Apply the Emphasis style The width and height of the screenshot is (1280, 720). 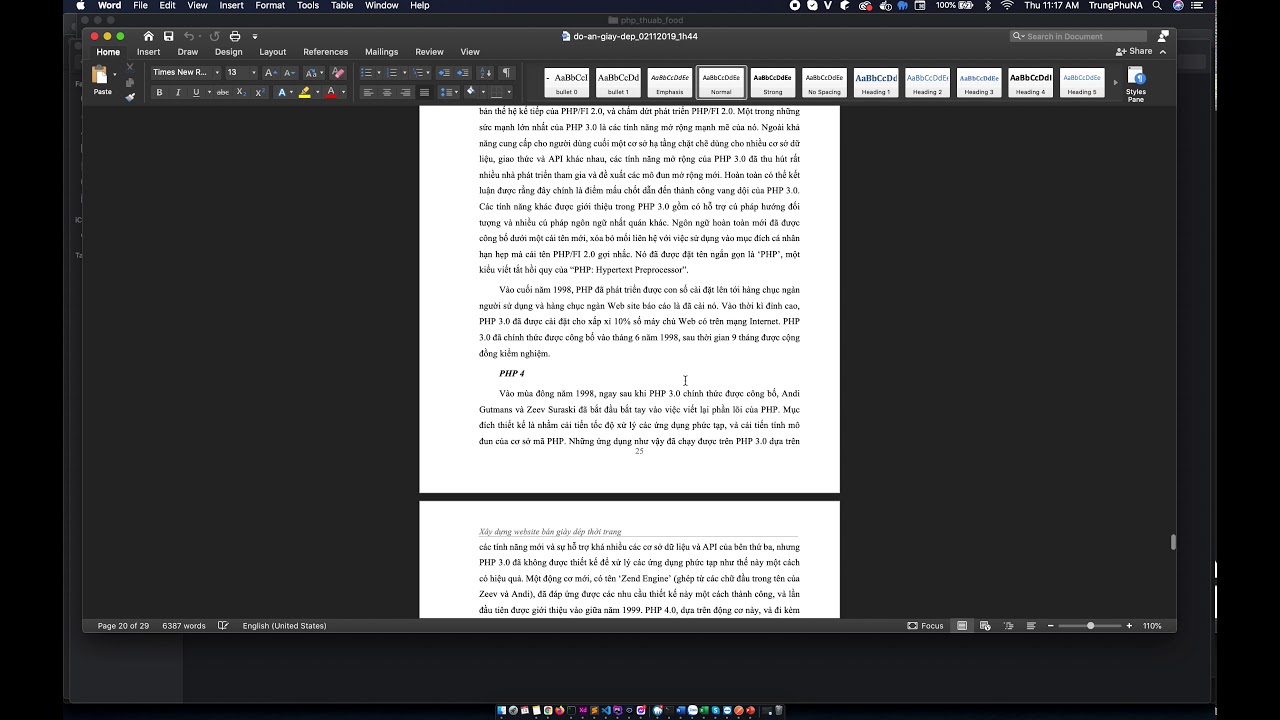click(670, 83)
